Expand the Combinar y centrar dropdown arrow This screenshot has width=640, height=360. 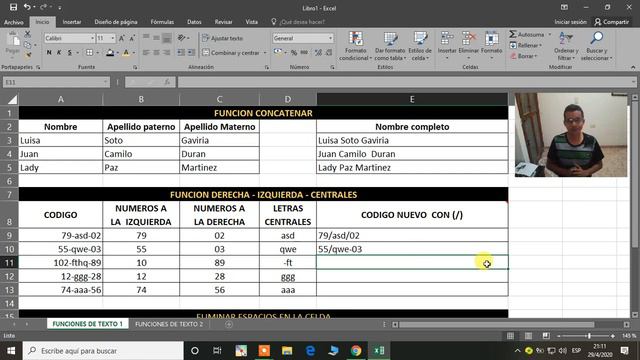[265, 53]
